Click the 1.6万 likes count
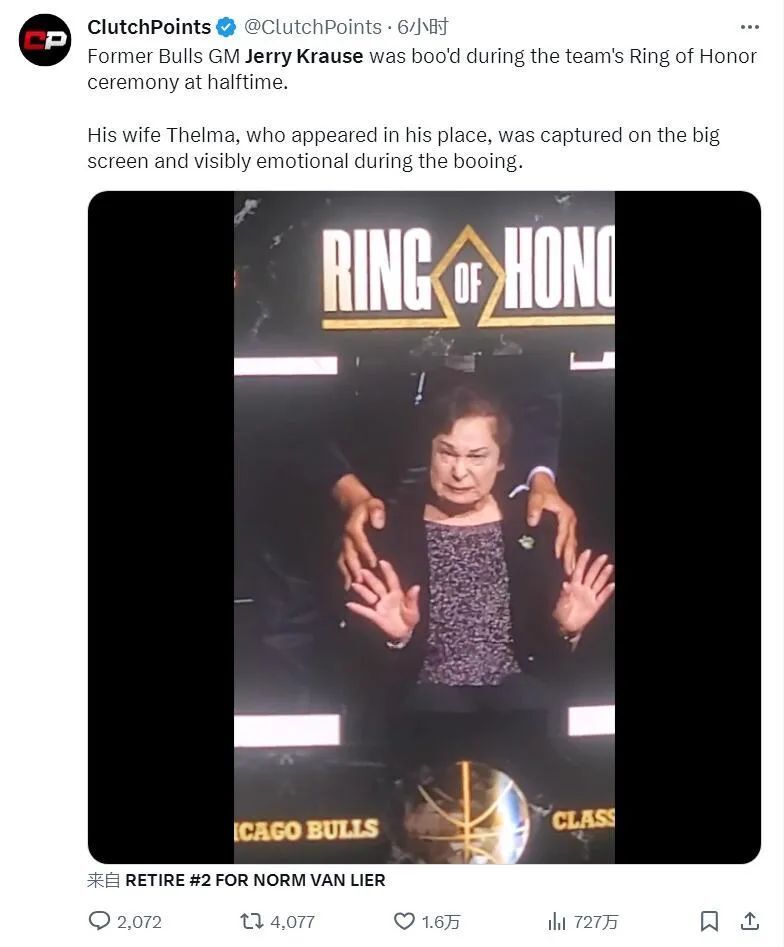The width and height of the screenshot is (784, 947). pos(441,922)
